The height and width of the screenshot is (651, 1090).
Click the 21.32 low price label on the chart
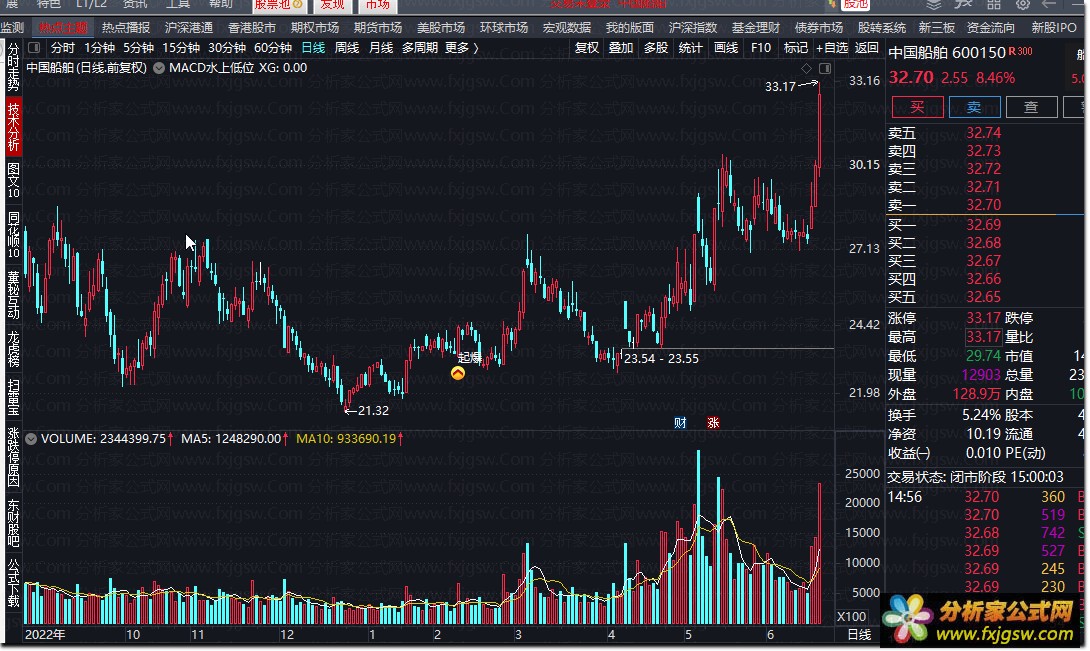[373, 411]
